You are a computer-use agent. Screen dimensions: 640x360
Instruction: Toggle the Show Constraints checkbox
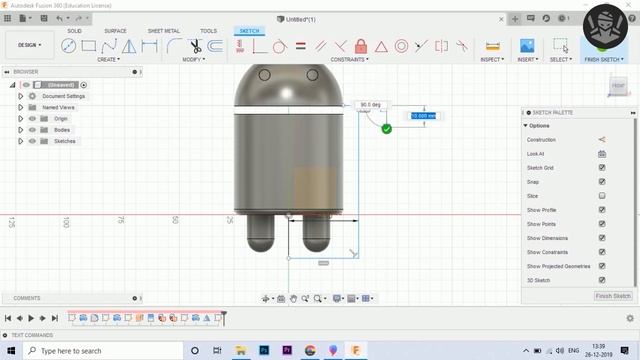pos(602,252)
